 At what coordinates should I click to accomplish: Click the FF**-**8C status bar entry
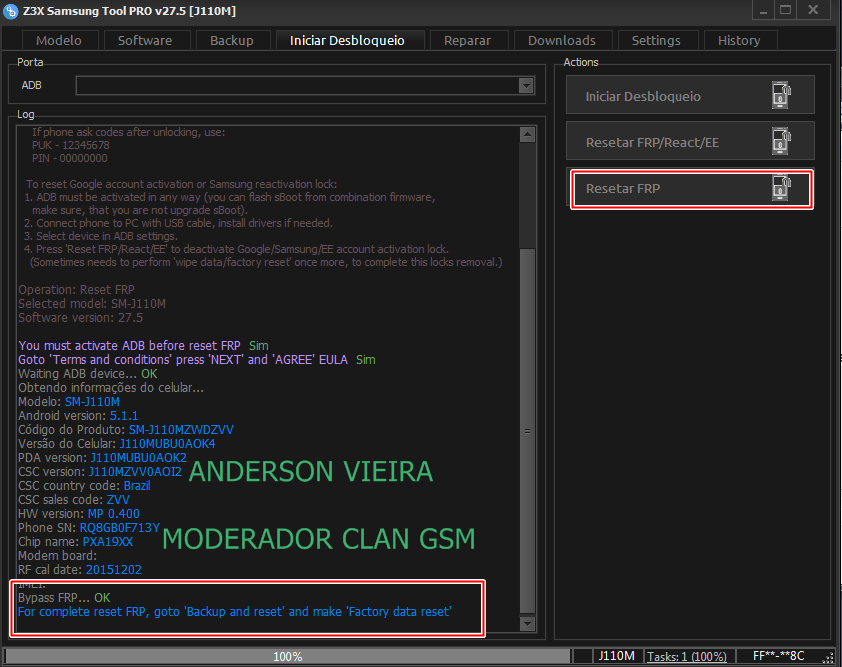(x=778, y=656)
